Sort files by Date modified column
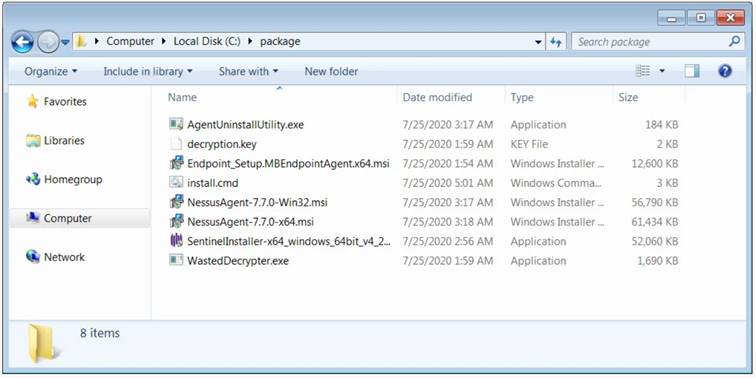Viewport: 756px width, 378px height. tap(437, 97)
